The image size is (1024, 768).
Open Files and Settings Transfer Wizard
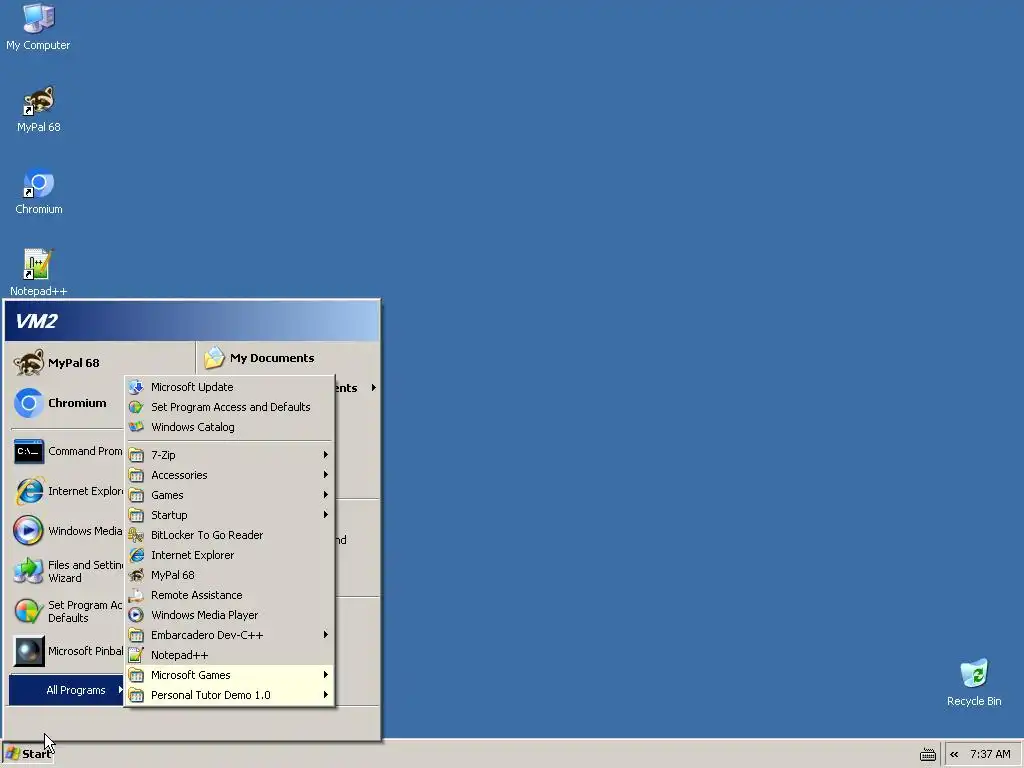click(x=68, y=571)
